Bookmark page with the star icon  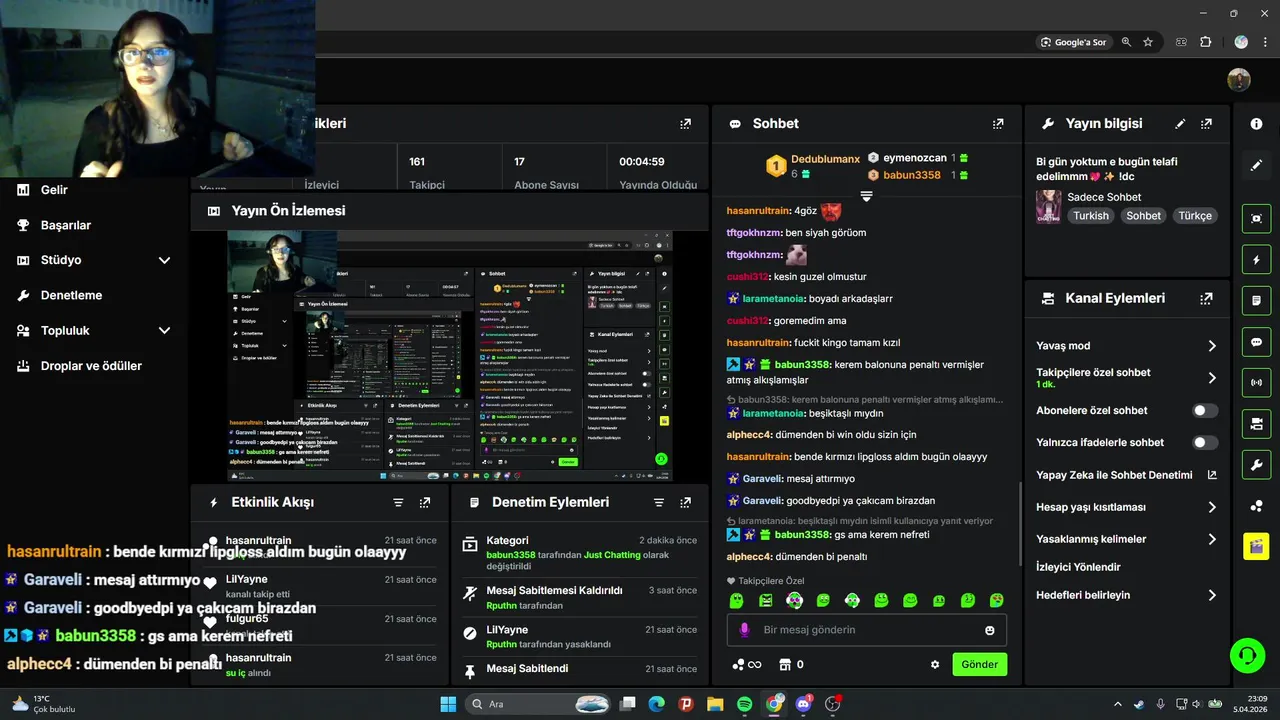tap(1148, 42)
